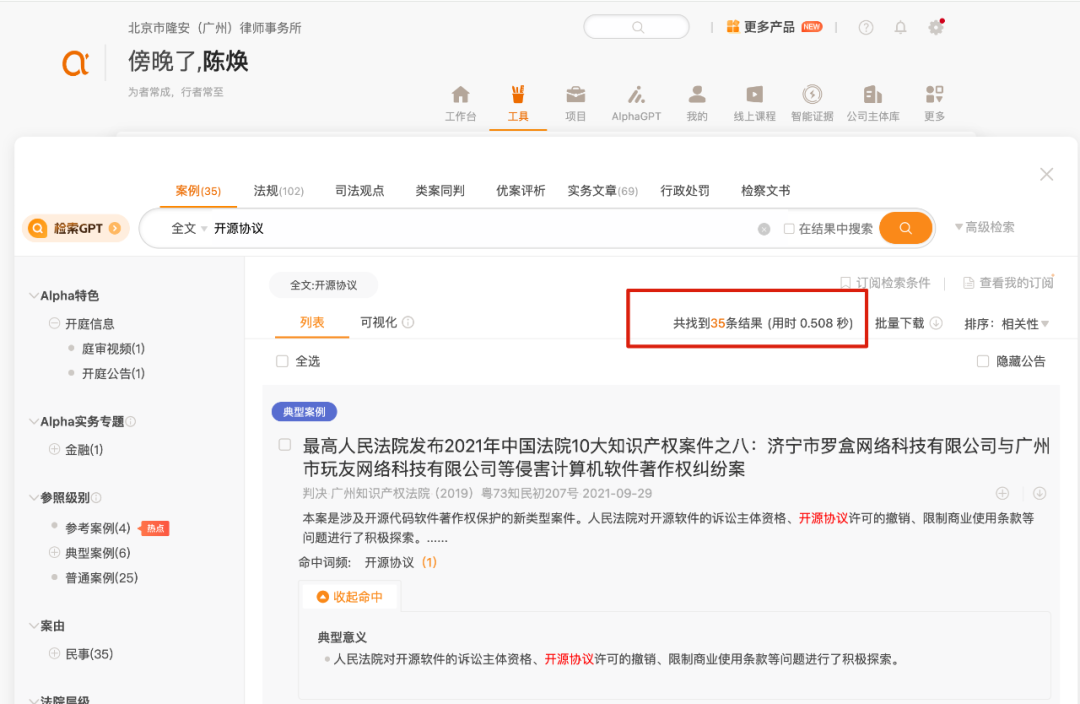Click info icon next to 参照级别
Screen dimensions: 1080x704
point(96,497)
